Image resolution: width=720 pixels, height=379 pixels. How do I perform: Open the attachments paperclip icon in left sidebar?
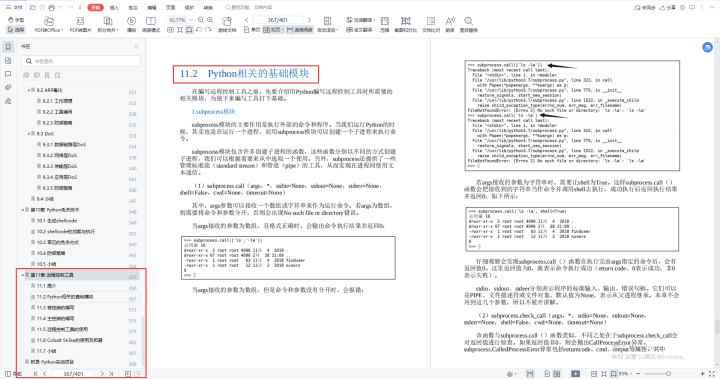[x=8, y=87]
